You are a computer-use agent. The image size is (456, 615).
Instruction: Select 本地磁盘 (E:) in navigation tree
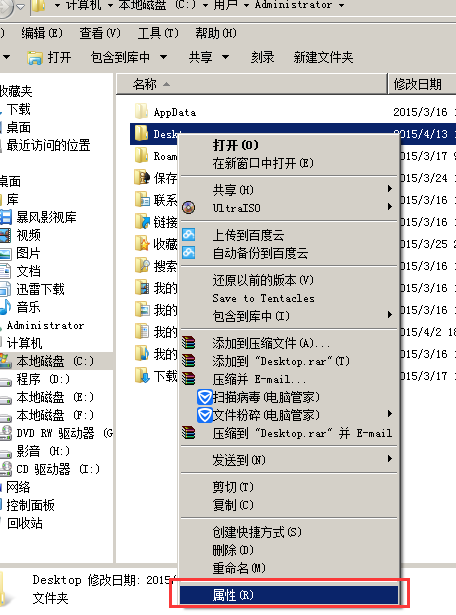[x=55, y=397]
